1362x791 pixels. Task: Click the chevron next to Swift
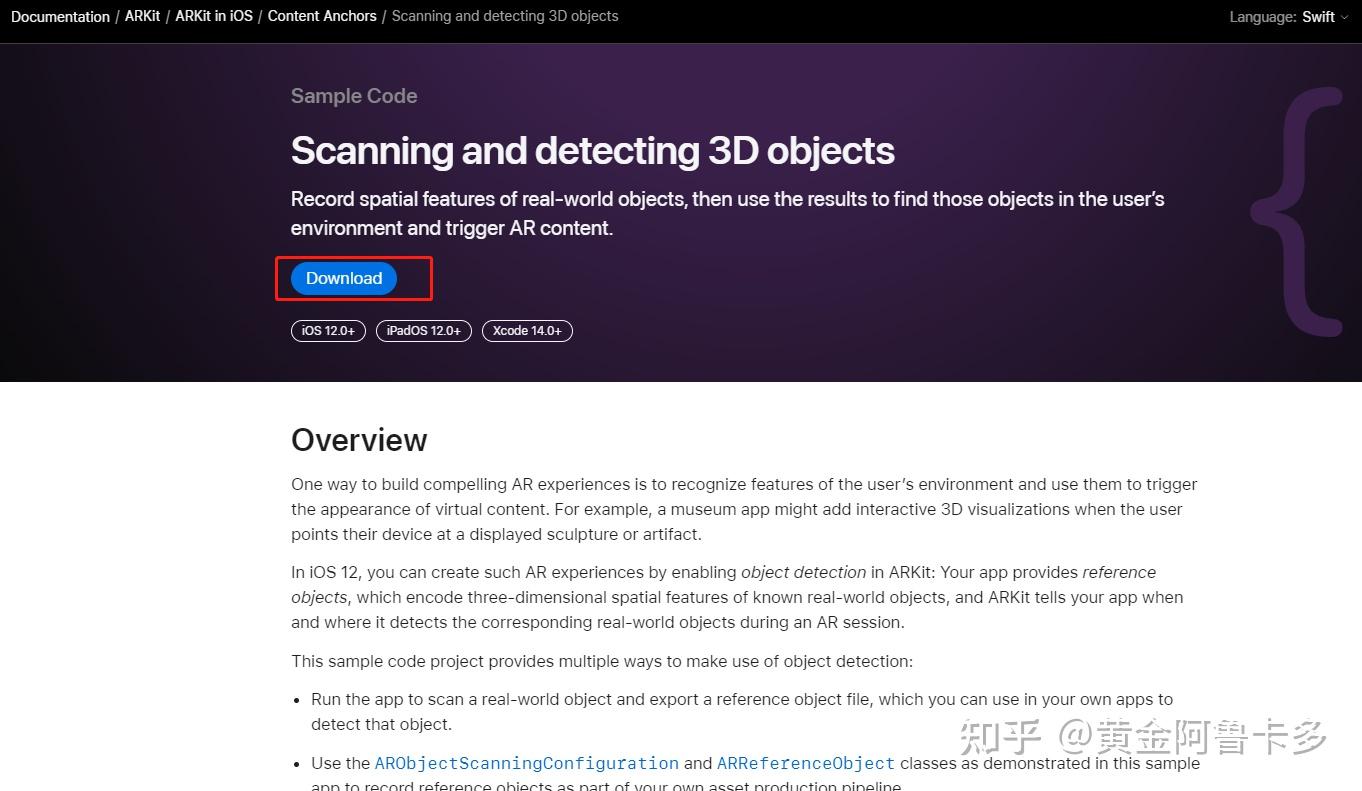tap(1345, 17)
